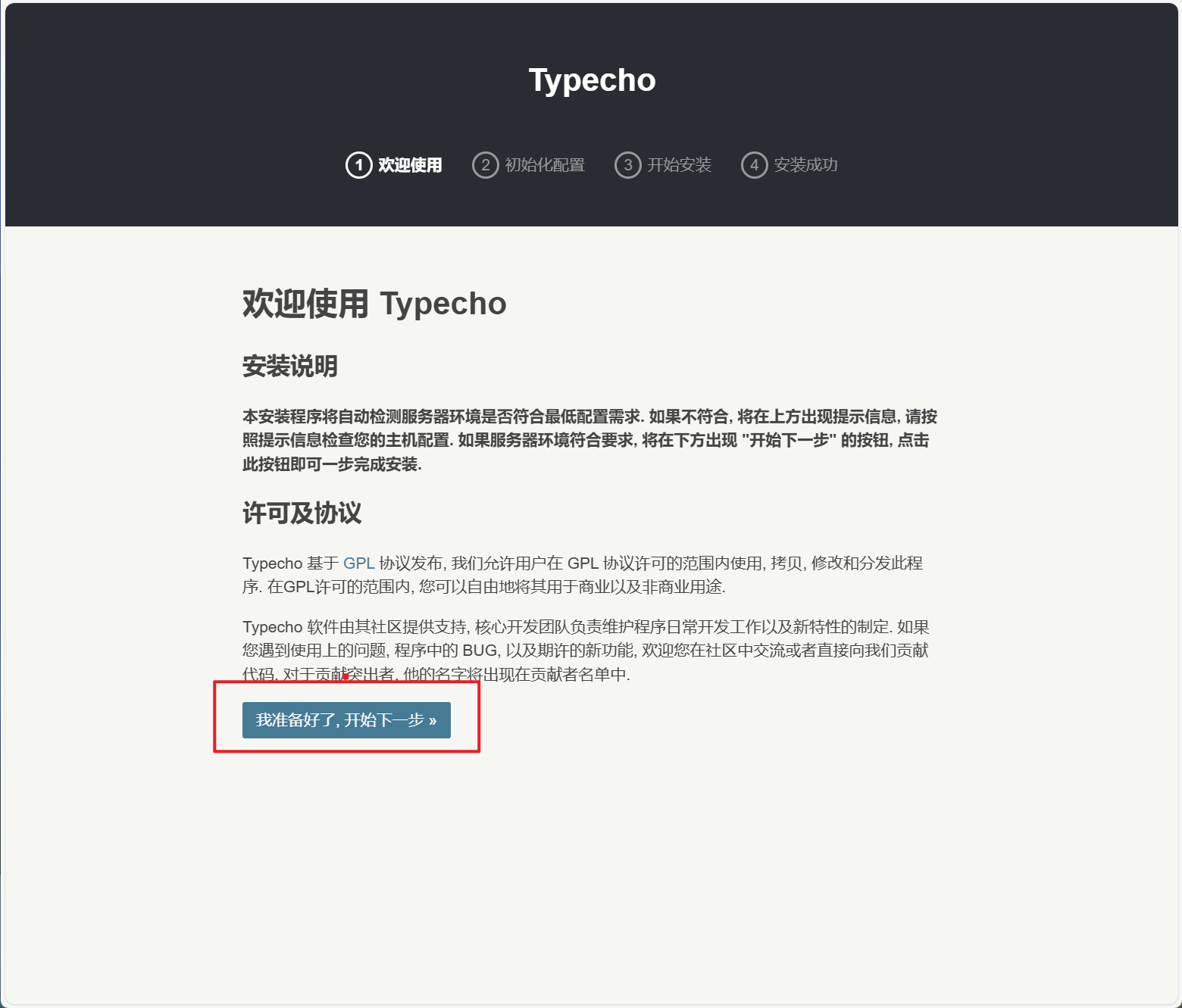Click the paragraph starting '本安装程序将自动检测'
Image resolution: width=1182 pixels, height=1008 pixels.
pyautogui.click(x=590, y=440)
